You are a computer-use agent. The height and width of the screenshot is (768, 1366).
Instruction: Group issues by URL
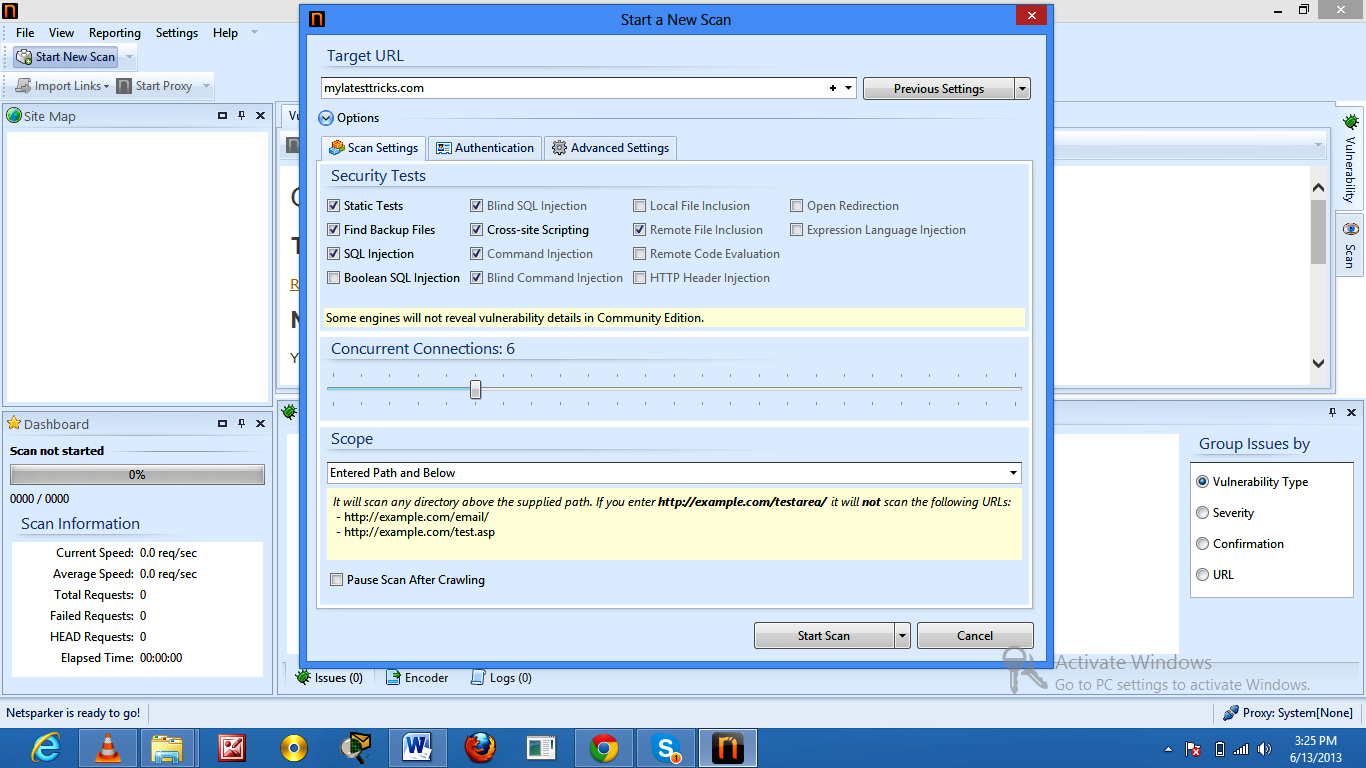(1203, 575)
